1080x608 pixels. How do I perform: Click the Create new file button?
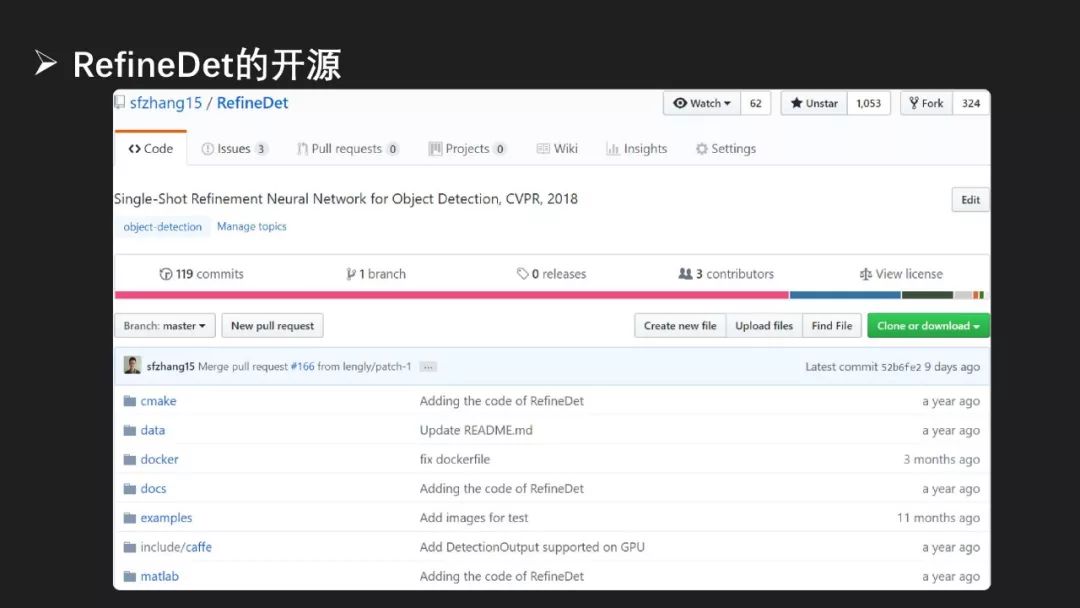(680, 326)
